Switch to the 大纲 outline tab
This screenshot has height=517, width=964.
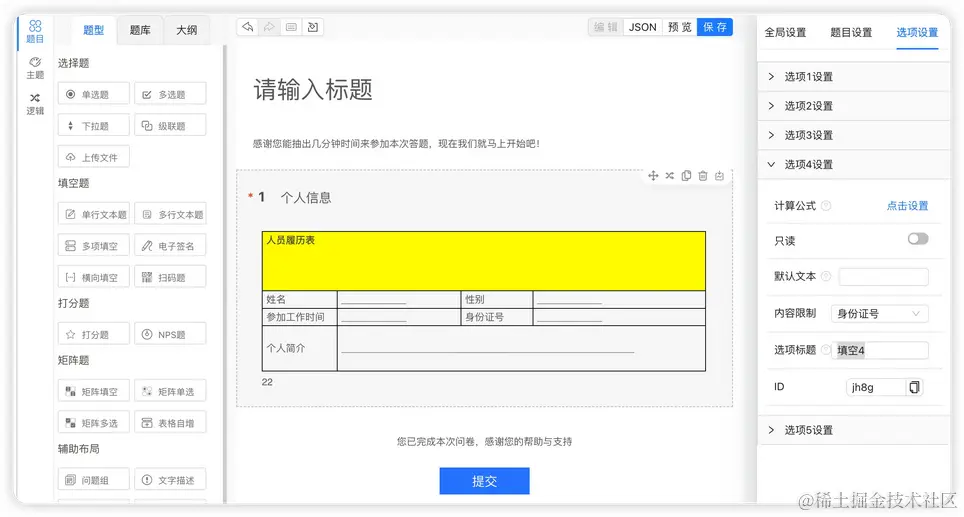point(186,30)
